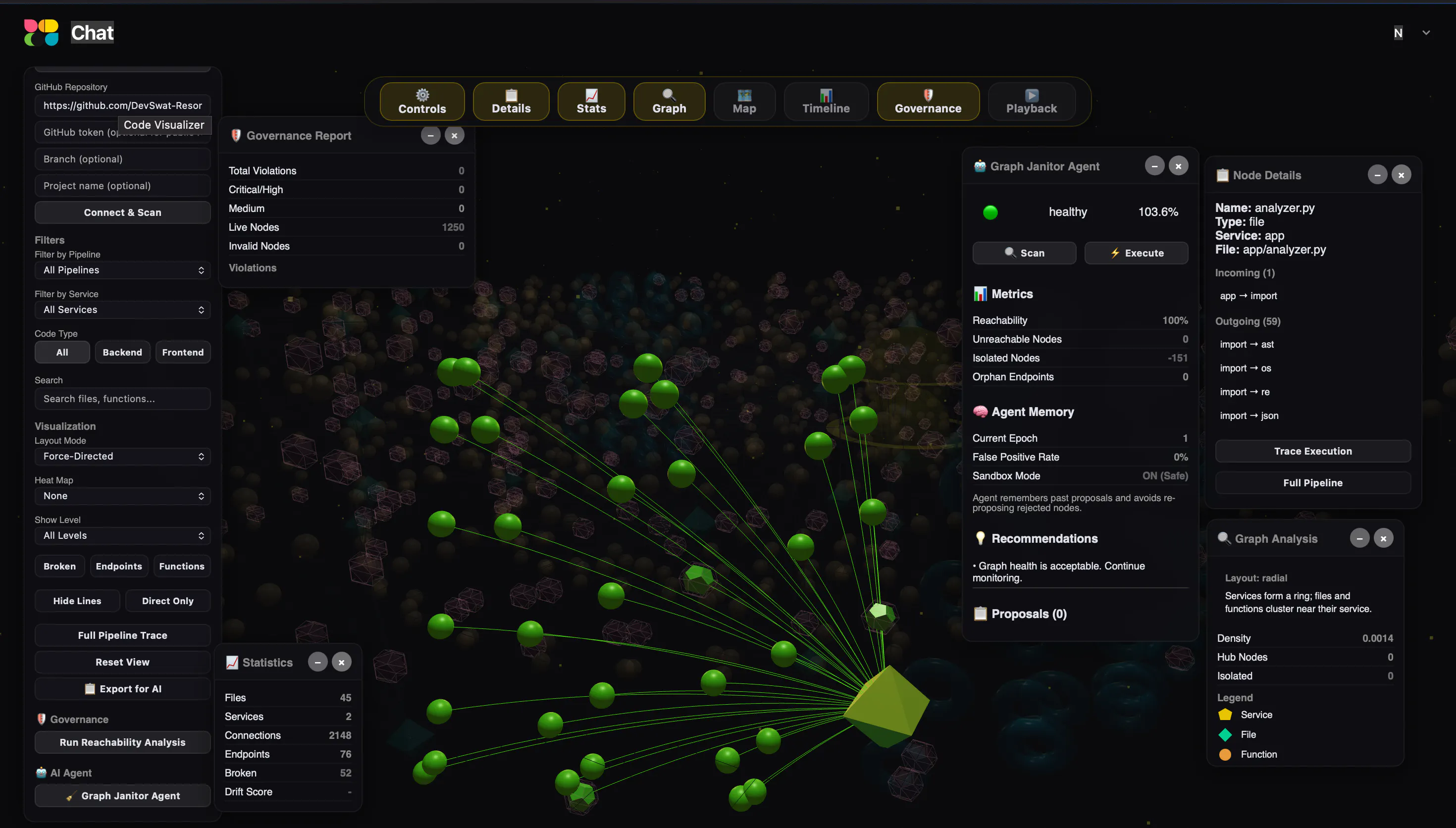The image size is (1456, 828).
Task: Click the Recommendations lightbulb icon
Action: pyautogui.click(x=980, y=538)
